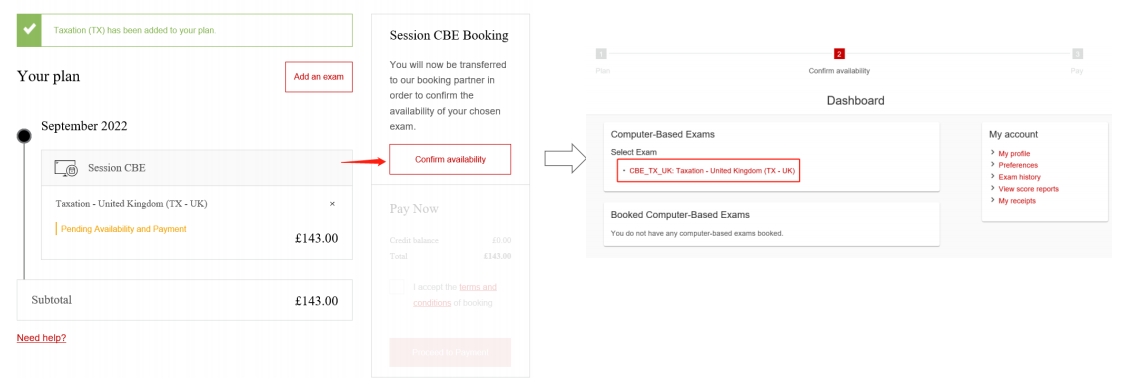Click step 2 Confirm availability indicator
Viewport: 1124px width, 391px height.
click(x=839, y=54)
